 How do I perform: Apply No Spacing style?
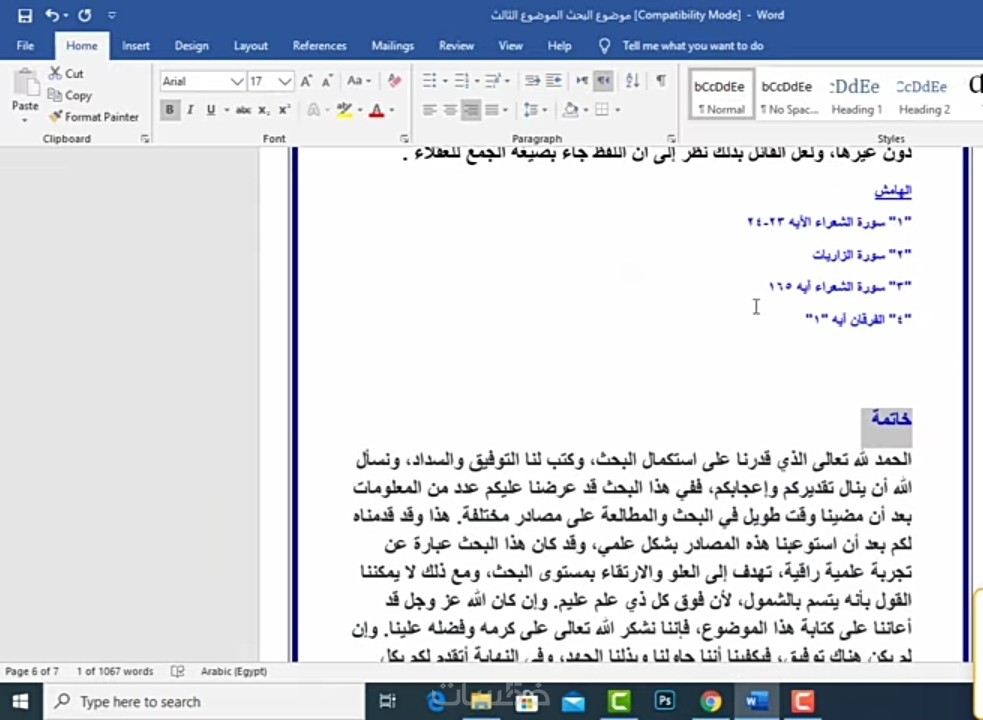point(788,94)
